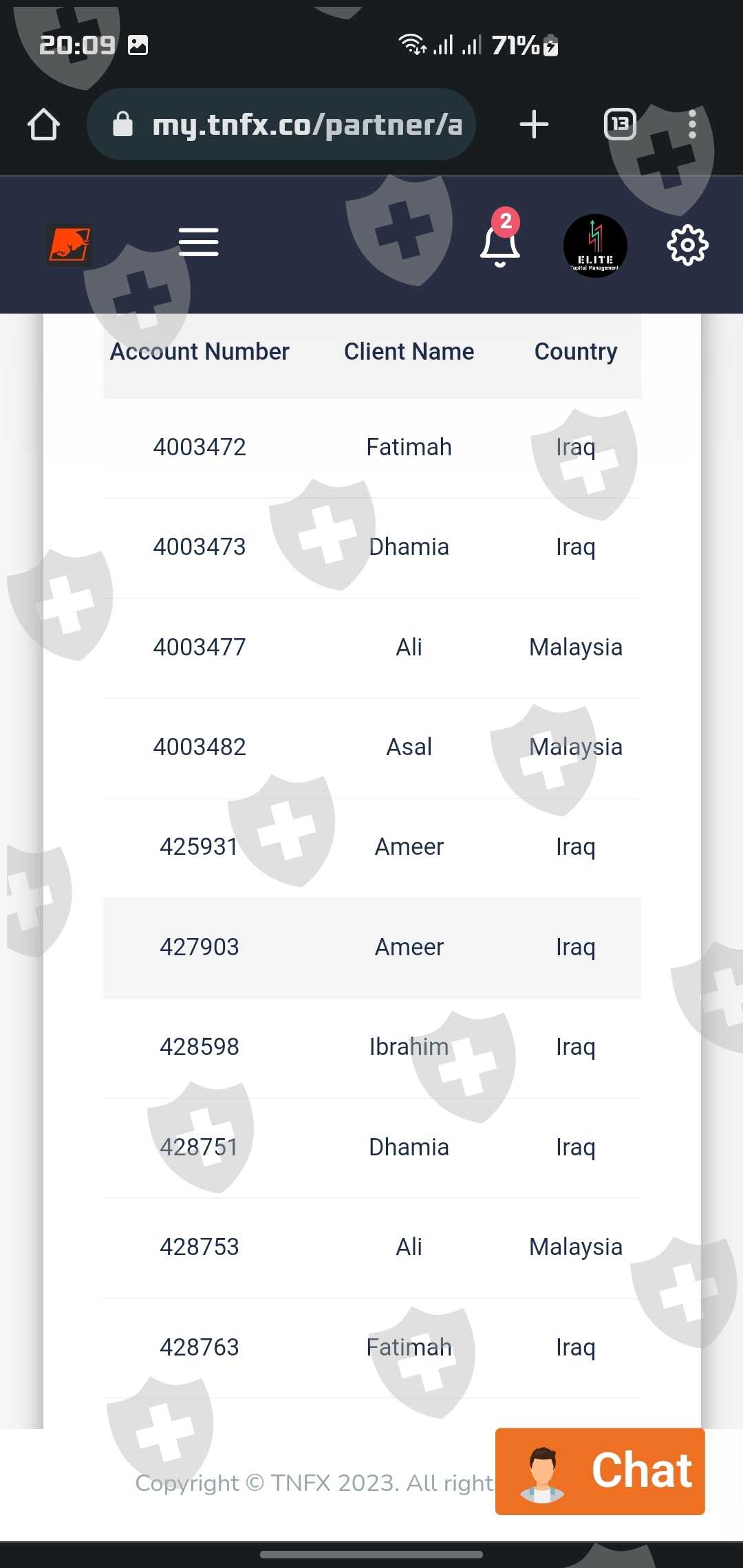The image size is (743, 1568).
Task: Select account row 427903
Action: tap(200, 947)
